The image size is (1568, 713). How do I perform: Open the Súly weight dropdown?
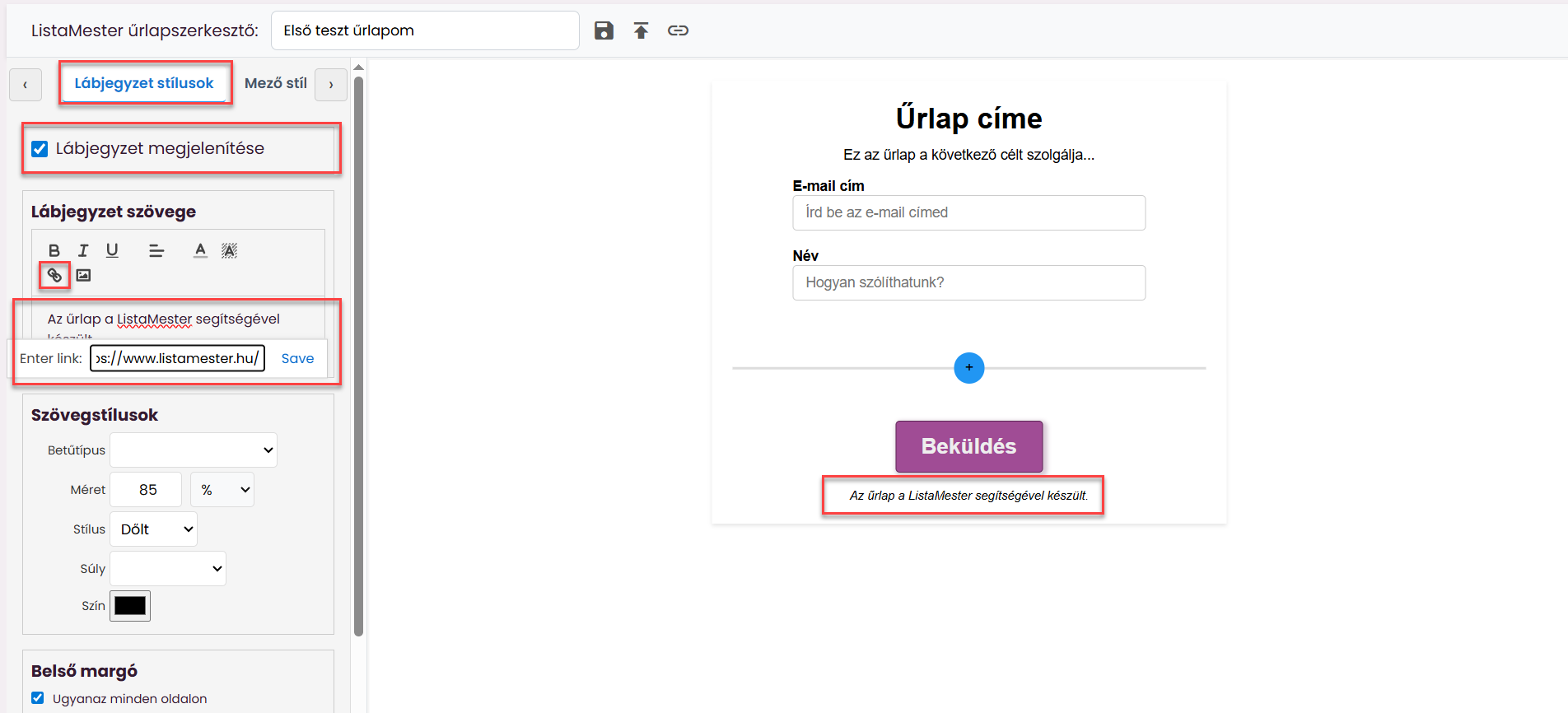pyautogui.click(x=168, y=568)
